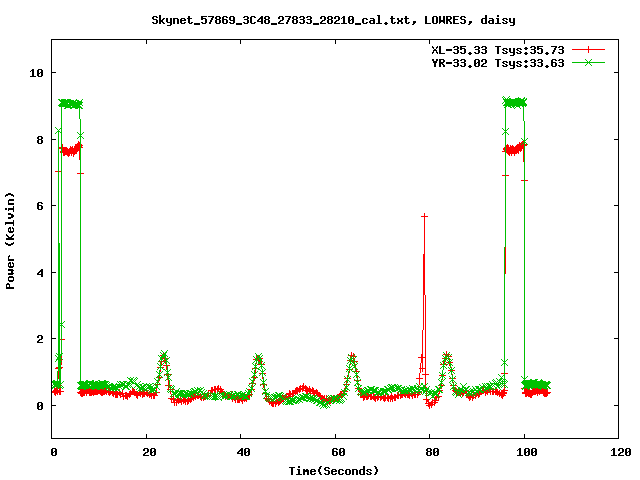Click the red legend line sample

(588, 50)
